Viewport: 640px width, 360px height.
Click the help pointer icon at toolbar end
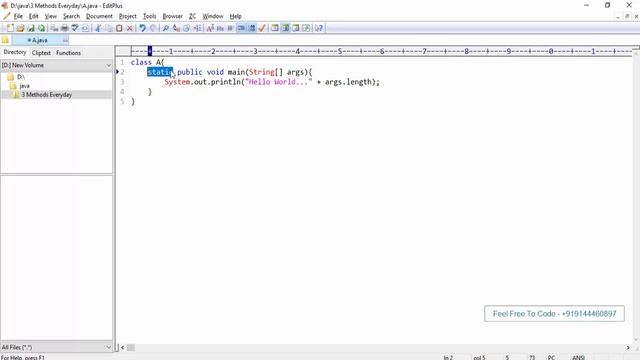point(319,28)
